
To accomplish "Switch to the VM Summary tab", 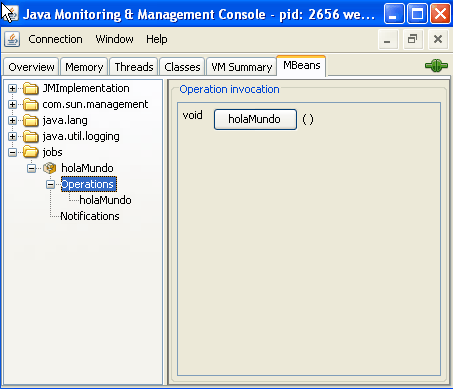I will point(242,67).
